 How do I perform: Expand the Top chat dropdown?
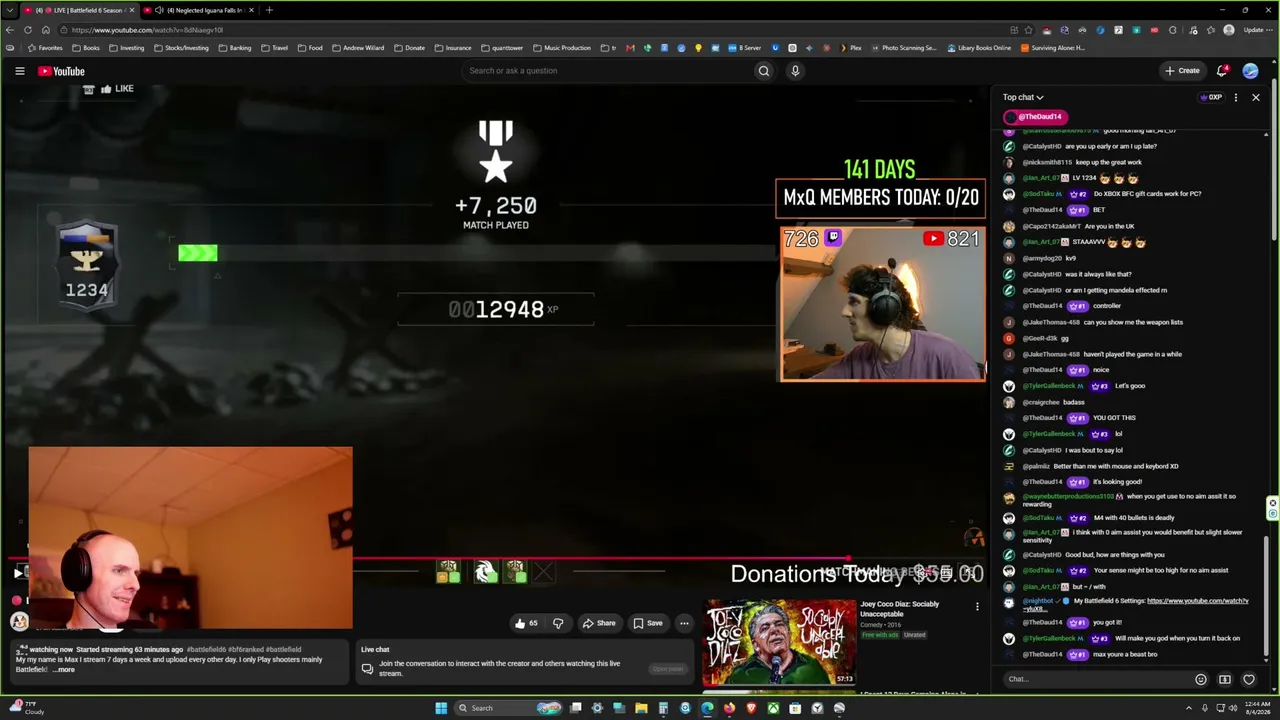click(x=1023, y=97)
